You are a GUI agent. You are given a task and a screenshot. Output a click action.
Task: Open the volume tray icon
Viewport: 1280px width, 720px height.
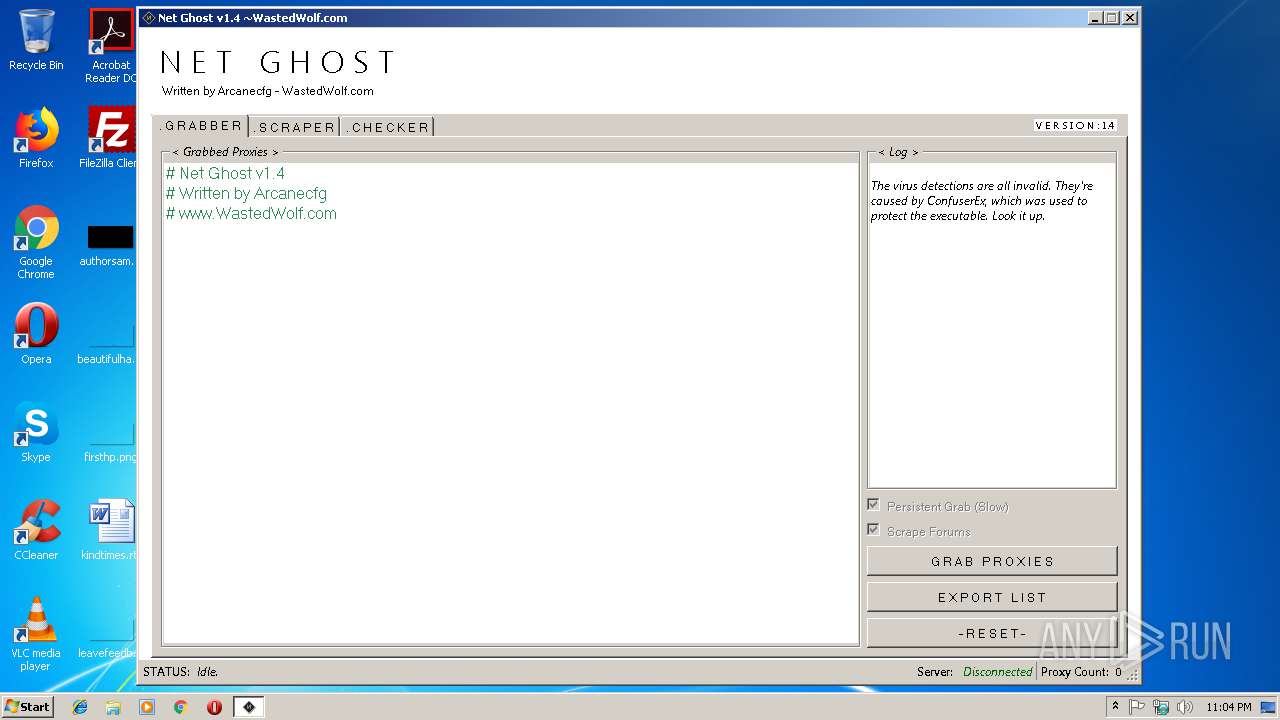(1185, 707)
